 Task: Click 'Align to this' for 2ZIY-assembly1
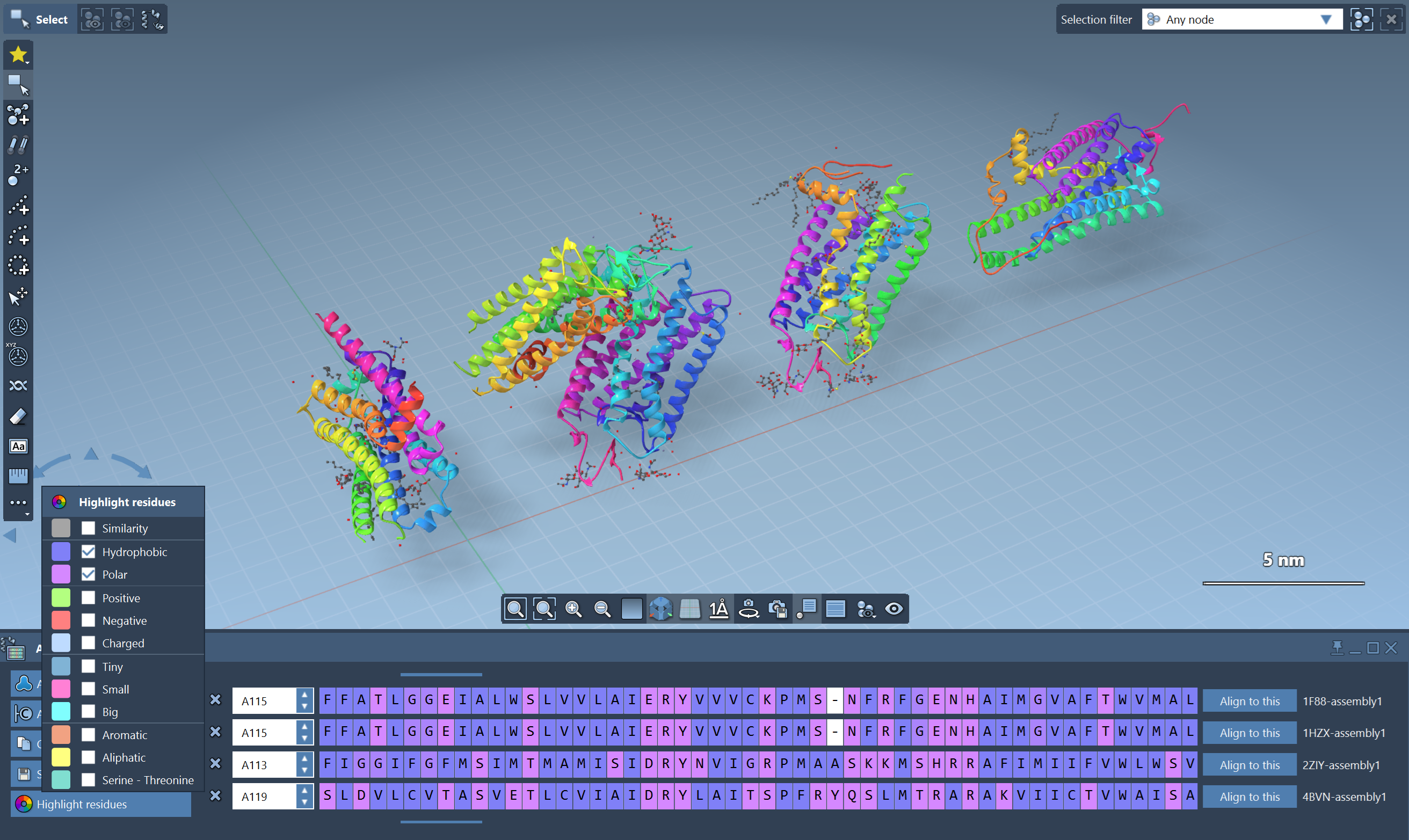tap(1249, 765)
